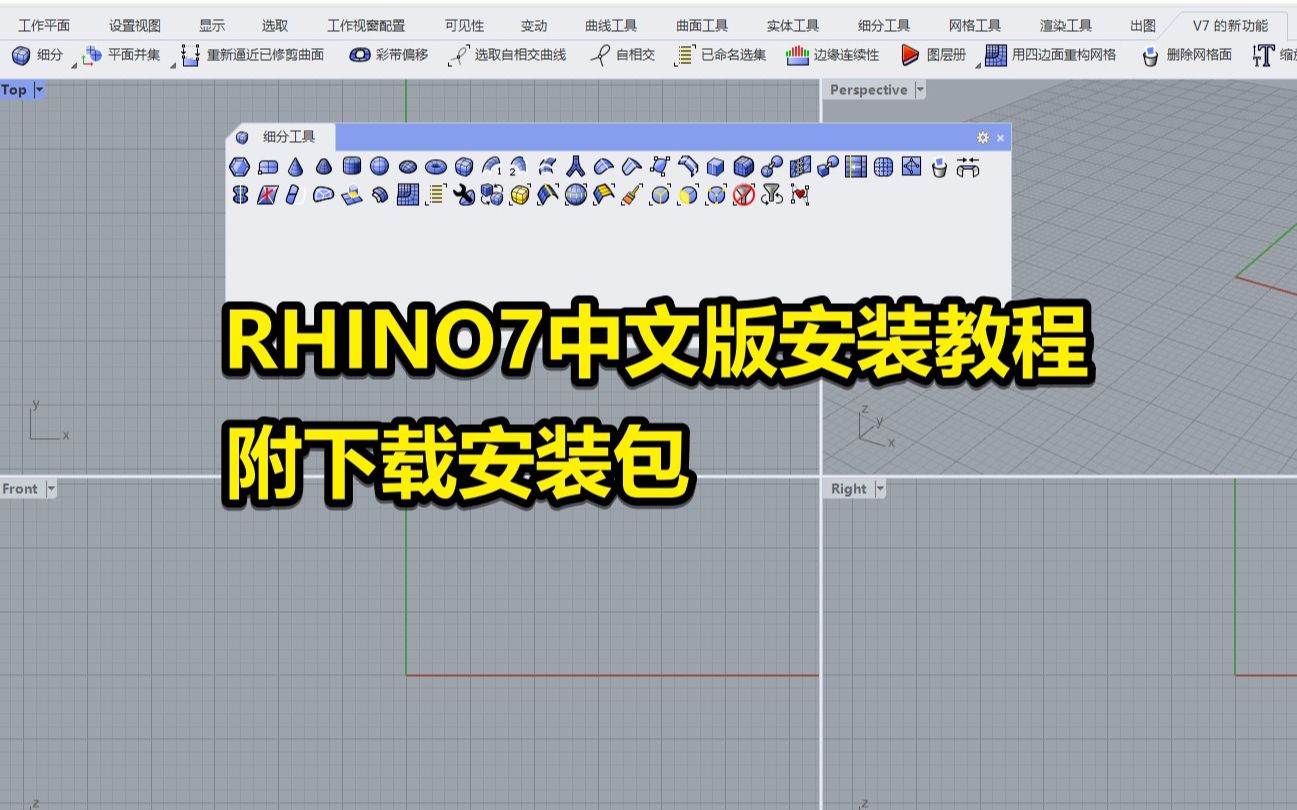Viewport: 1297px width, 810px height.
Task: Create a SubD ellipsoid
Action: pyautogui.click(x=408, y=167)
